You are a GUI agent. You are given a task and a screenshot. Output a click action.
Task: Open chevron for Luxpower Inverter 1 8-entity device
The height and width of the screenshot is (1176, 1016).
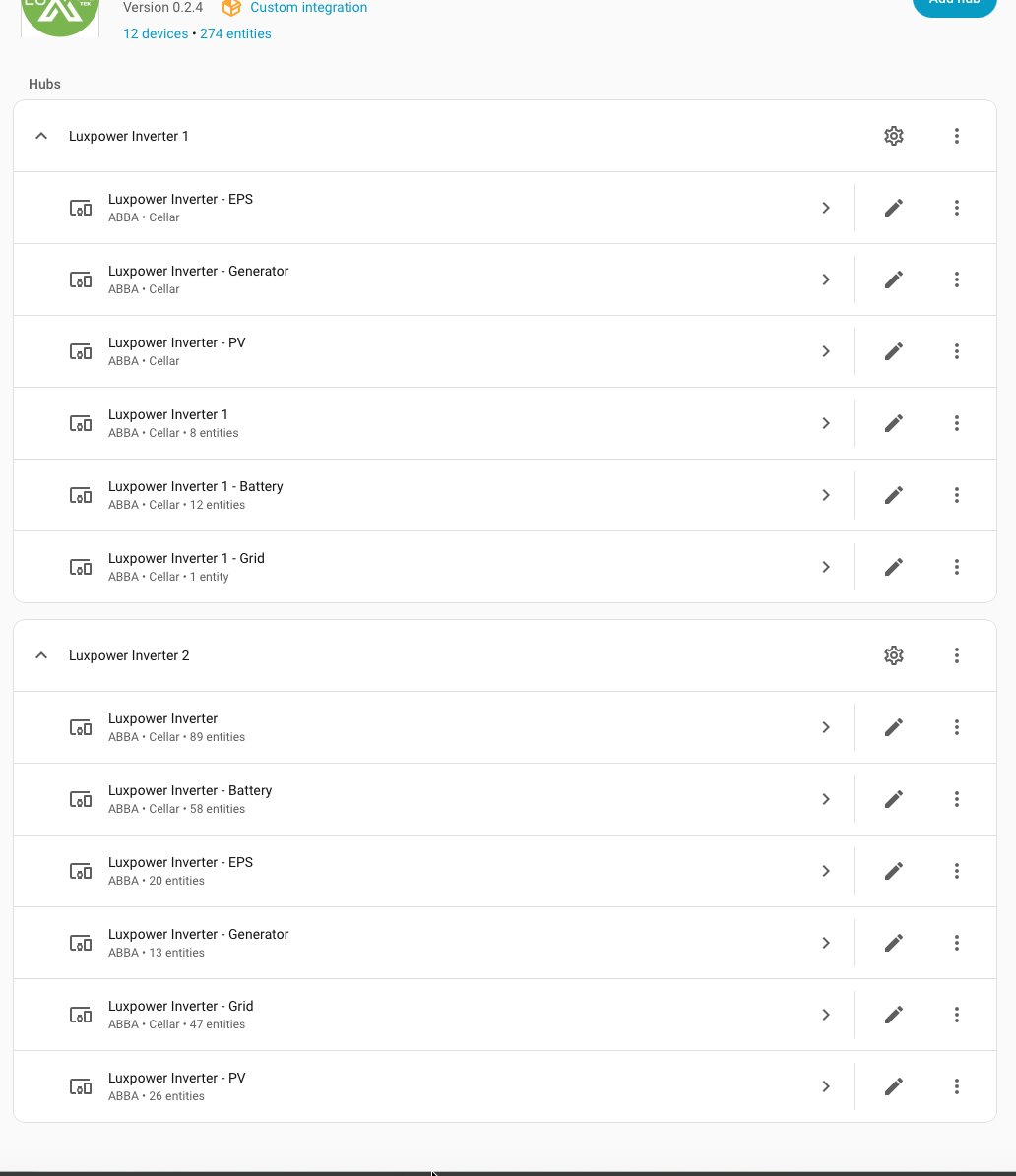point(826,423)
